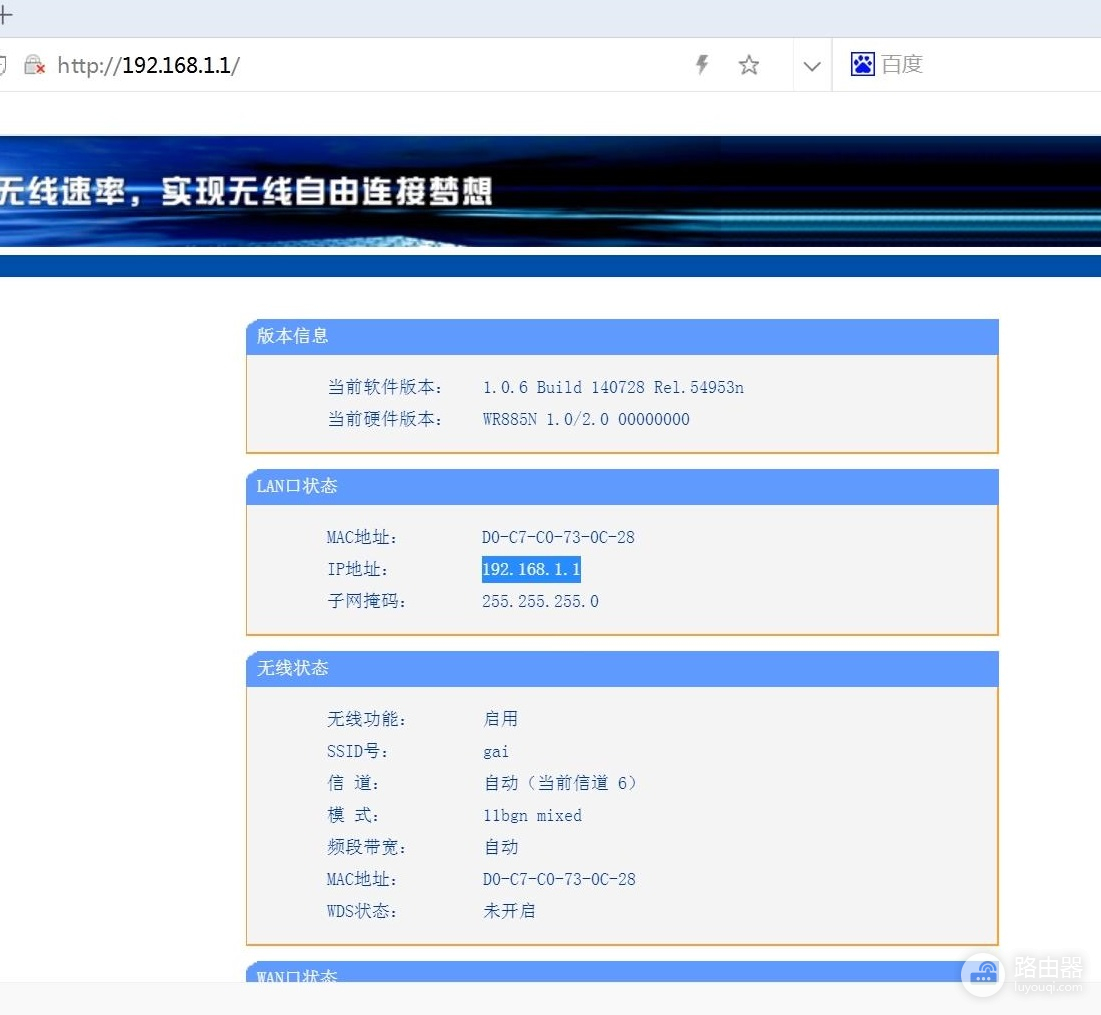Click the MAC address D0-C7-C0-73-0C-28 text
1101x1015 pixels.
point(558,537)
